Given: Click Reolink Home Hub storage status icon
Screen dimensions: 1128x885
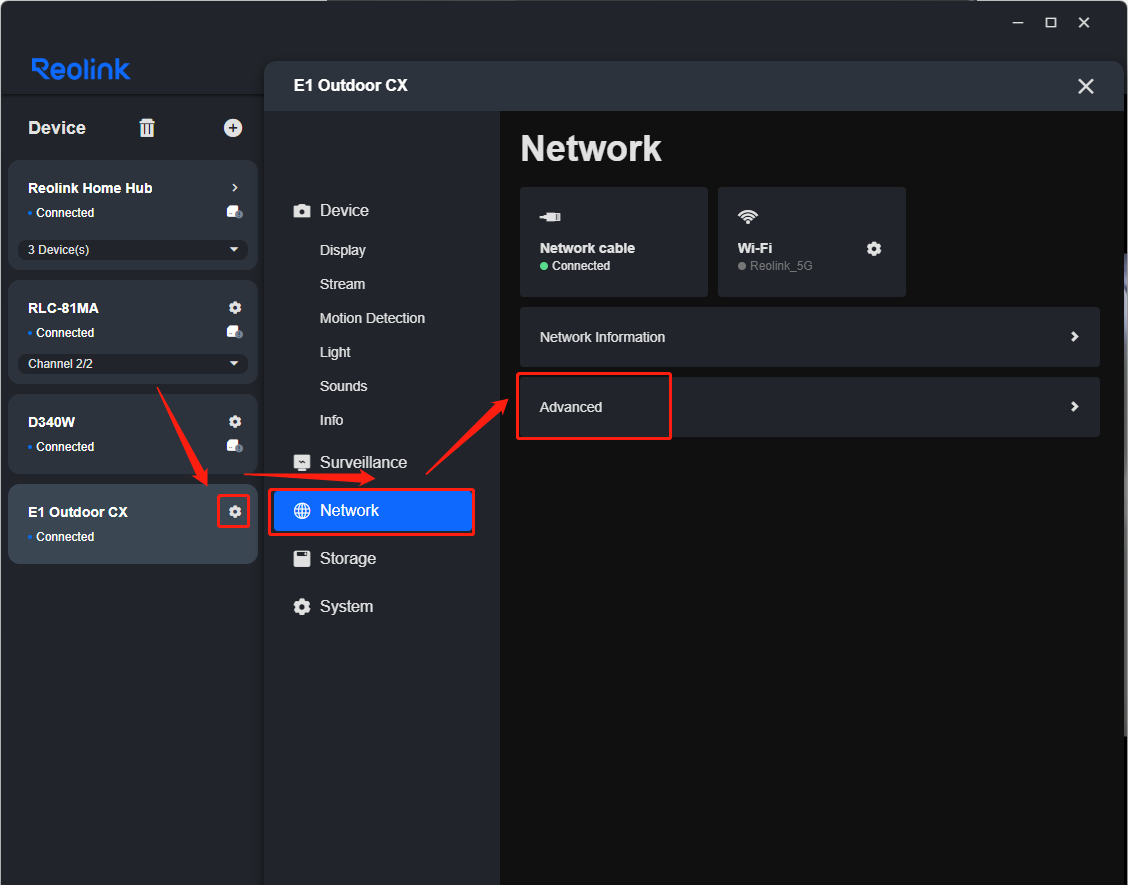Looking at the screenshot, I should click(x=235, y=212).
